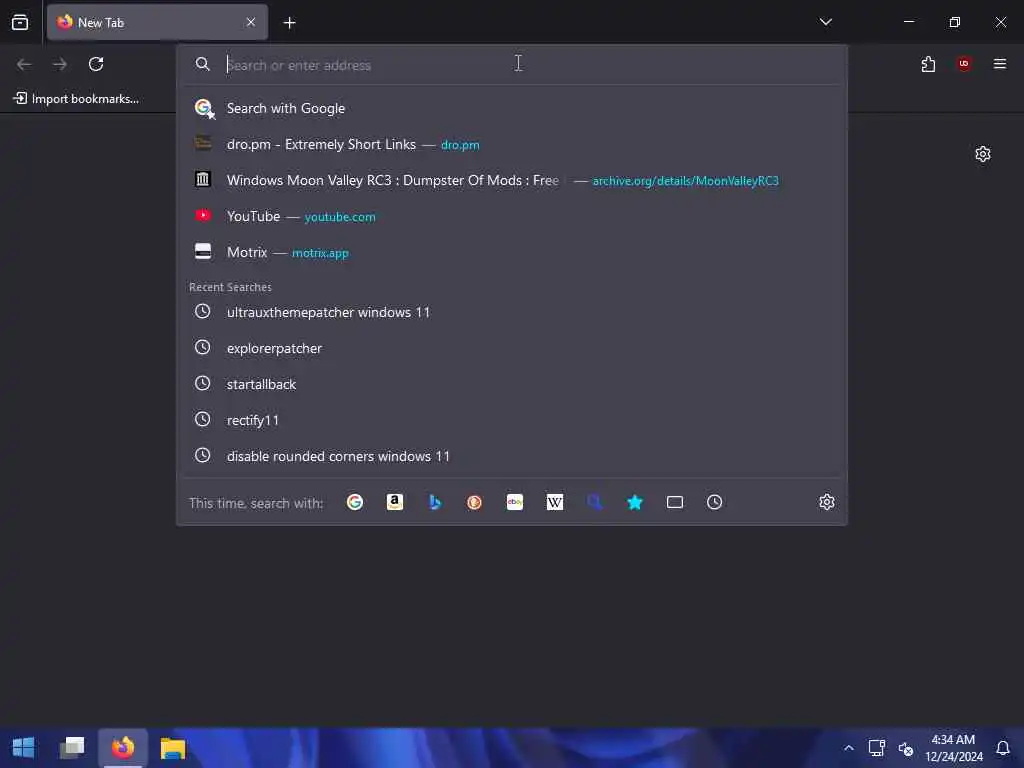
Task: Go forward with the forward arrow
Action: pyautogui.click(x=60, y=64)
